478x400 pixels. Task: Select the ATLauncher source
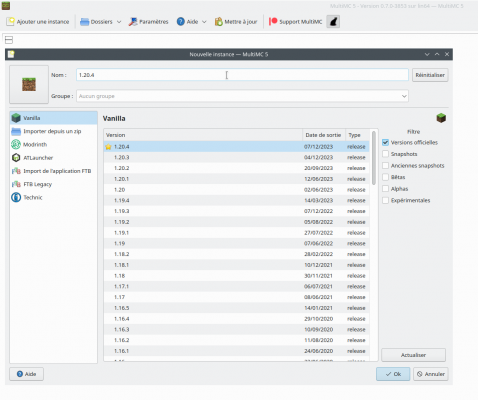(53, 158)
